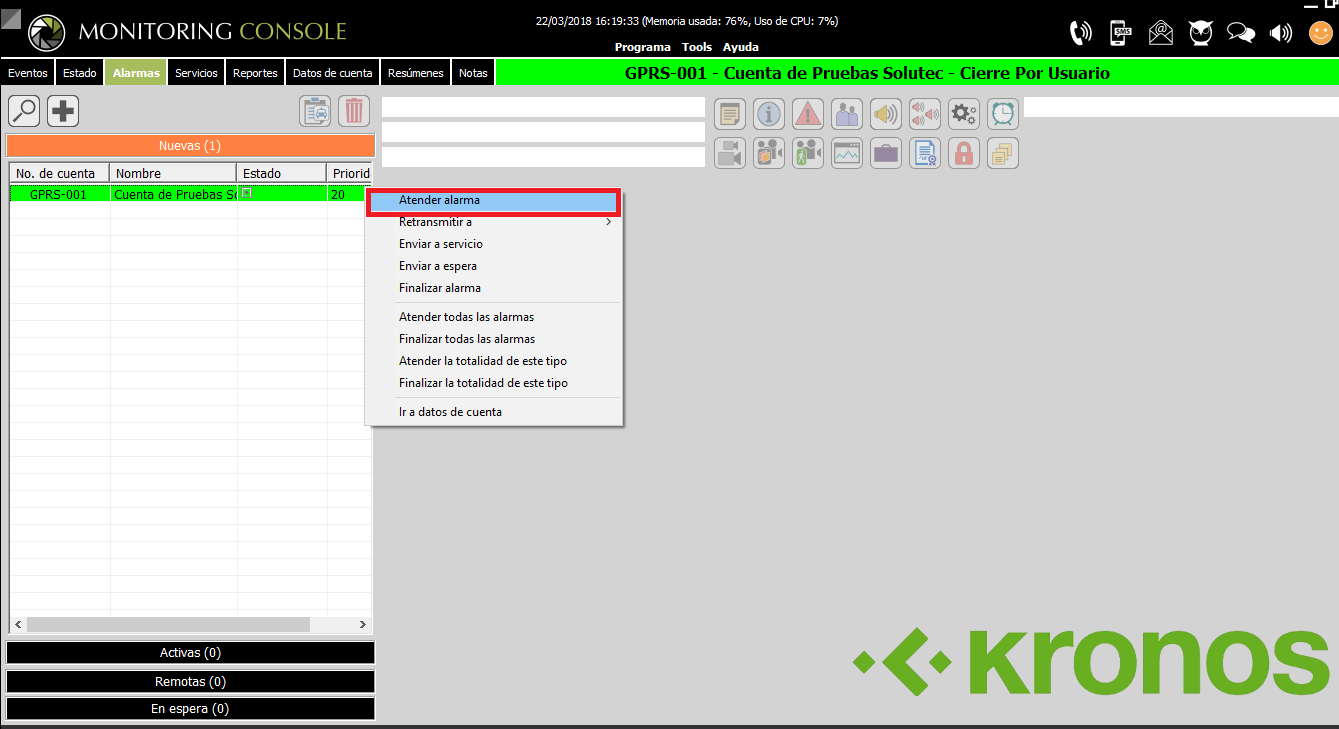Open the sticky note icon in toolbar
1339x729 pixels.
pos(730,114)
